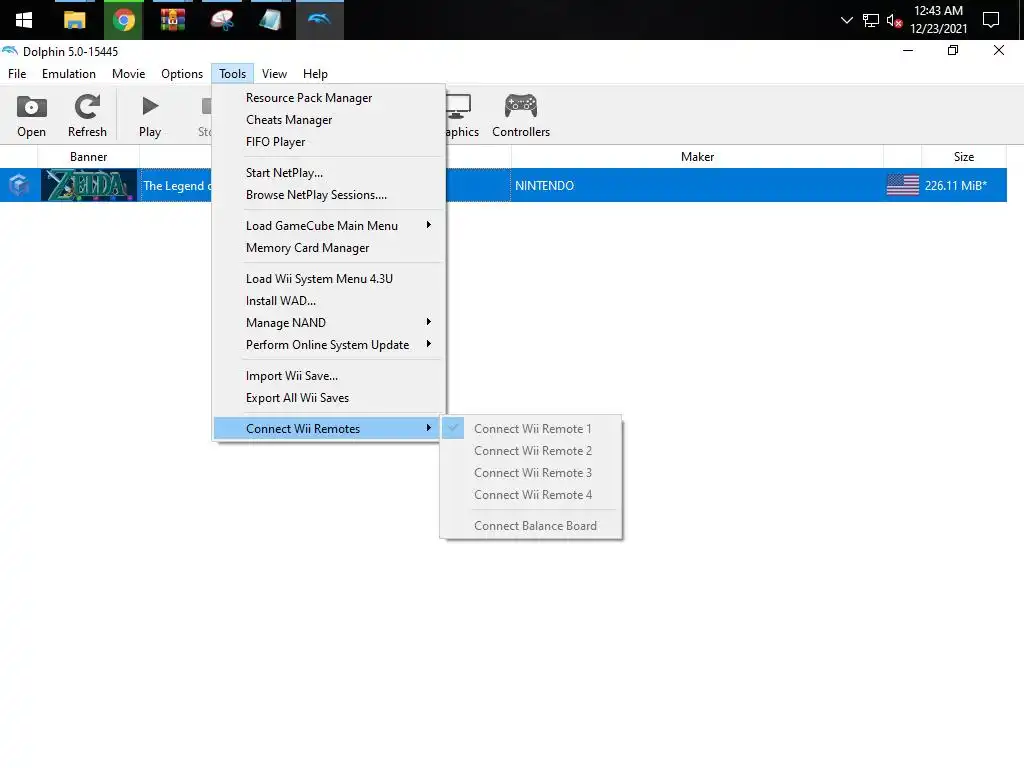Click the Graphics monitor icon in toolbar
The height and width of the screenshot is (768, 1024).
pyautogui.click(x=459, y=106)
